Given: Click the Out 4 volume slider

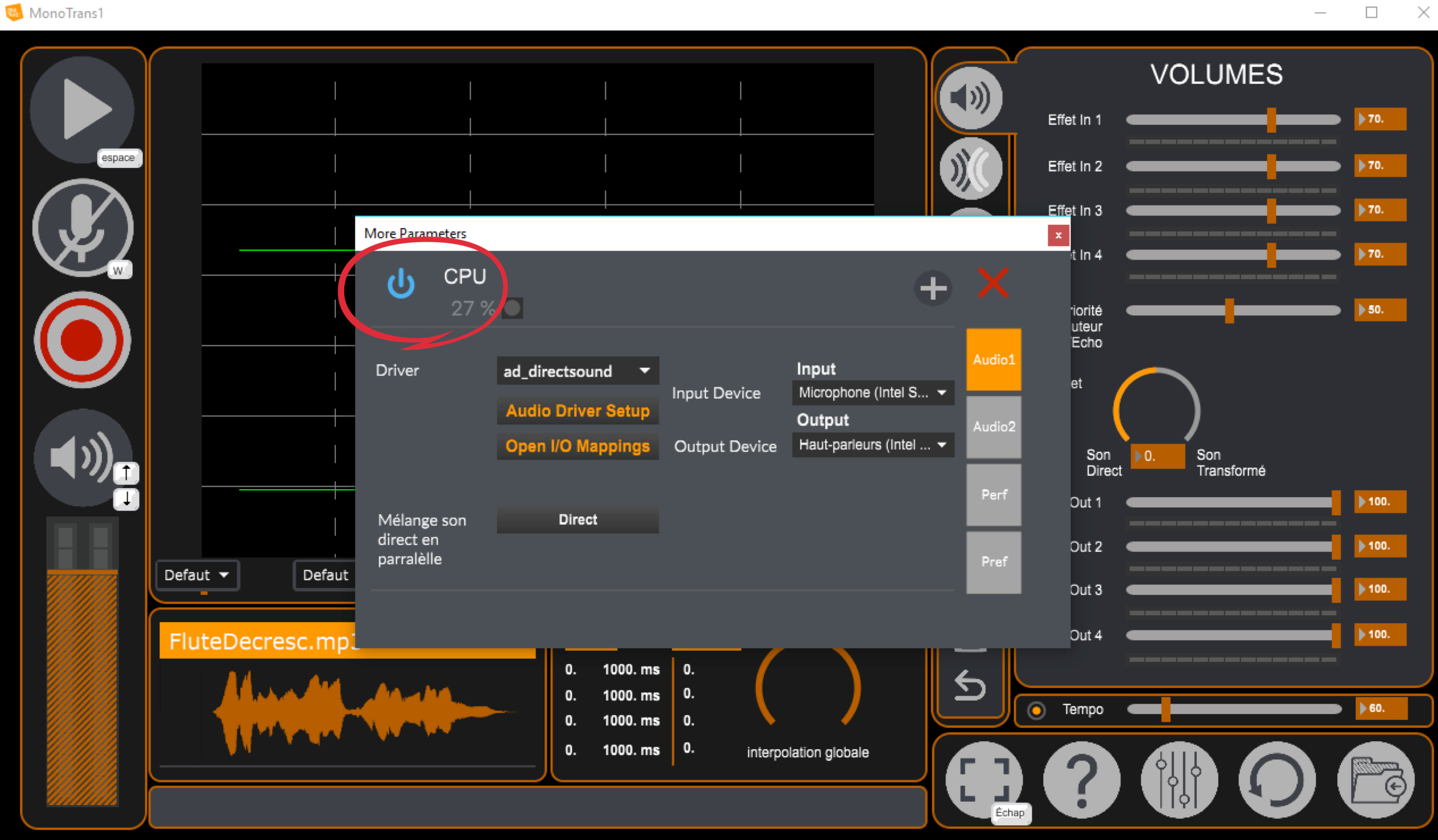Looking at the screenshot, I should (x=1233, y=635).
